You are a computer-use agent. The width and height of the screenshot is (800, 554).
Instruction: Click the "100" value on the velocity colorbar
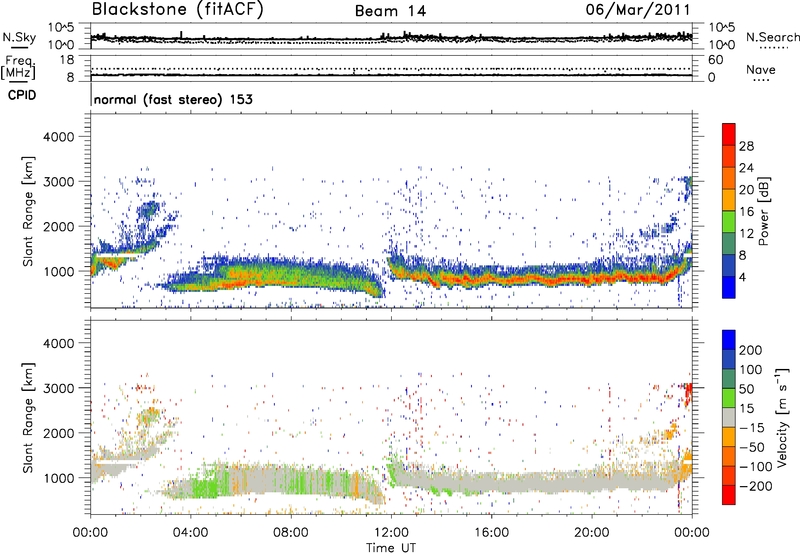(751, 370)
